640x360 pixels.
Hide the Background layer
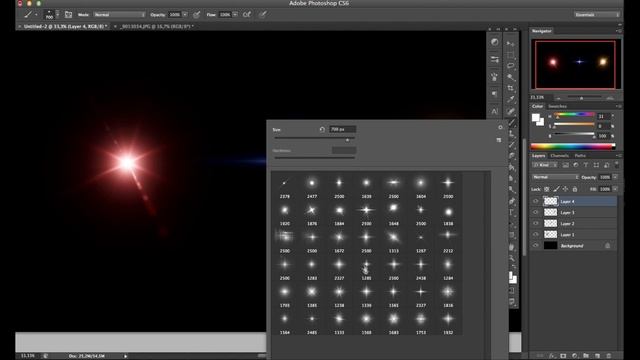(536, 245)
